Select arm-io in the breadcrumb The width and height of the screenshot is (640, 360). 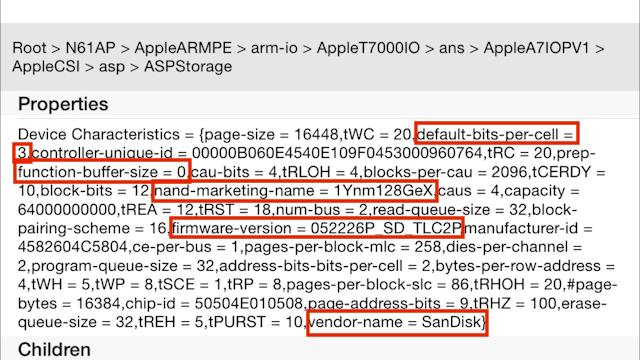click(x=274, y=48)
